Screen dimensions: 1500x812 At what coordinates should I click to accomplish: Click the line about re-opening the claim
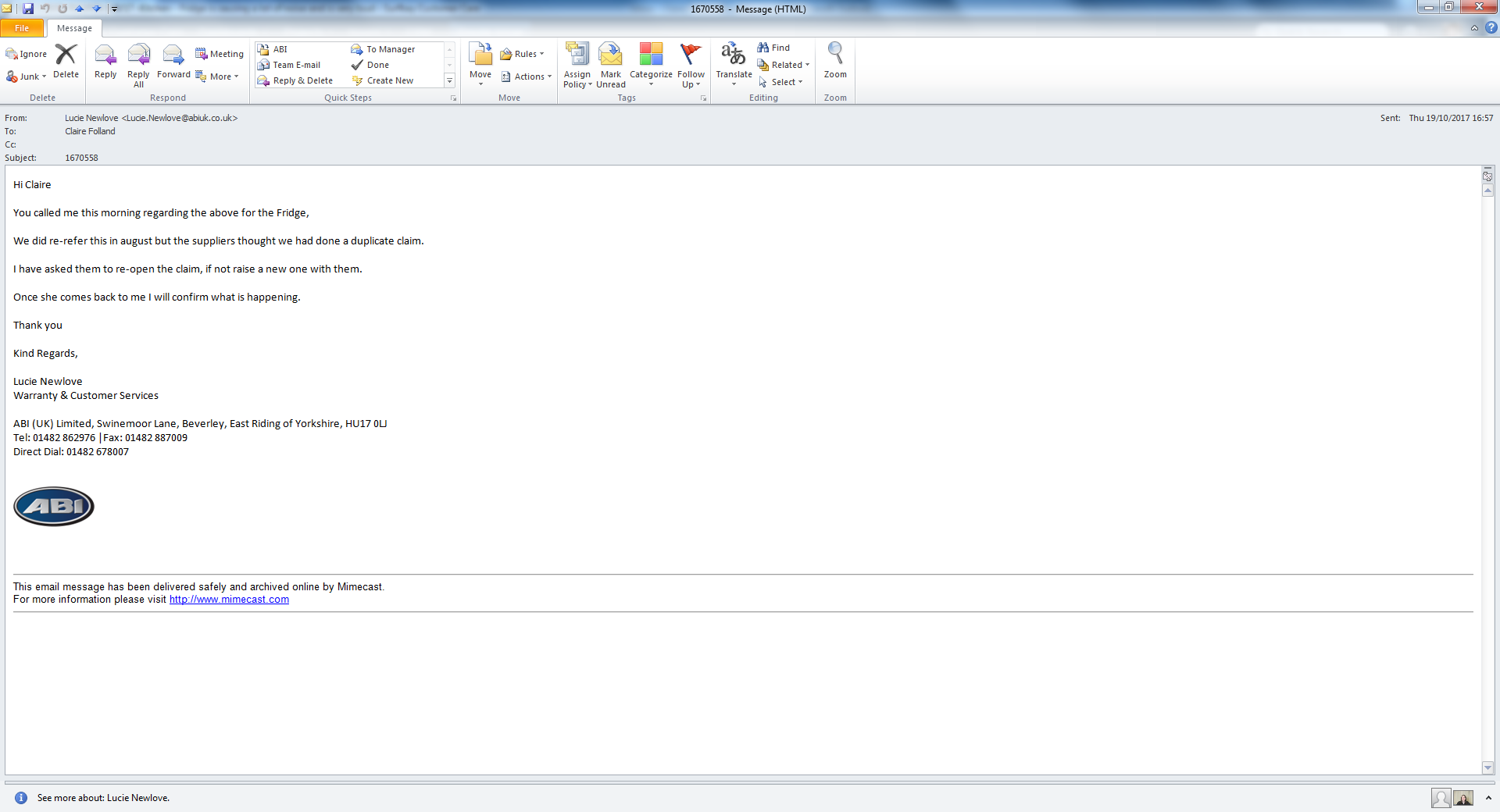click(187, 269)
